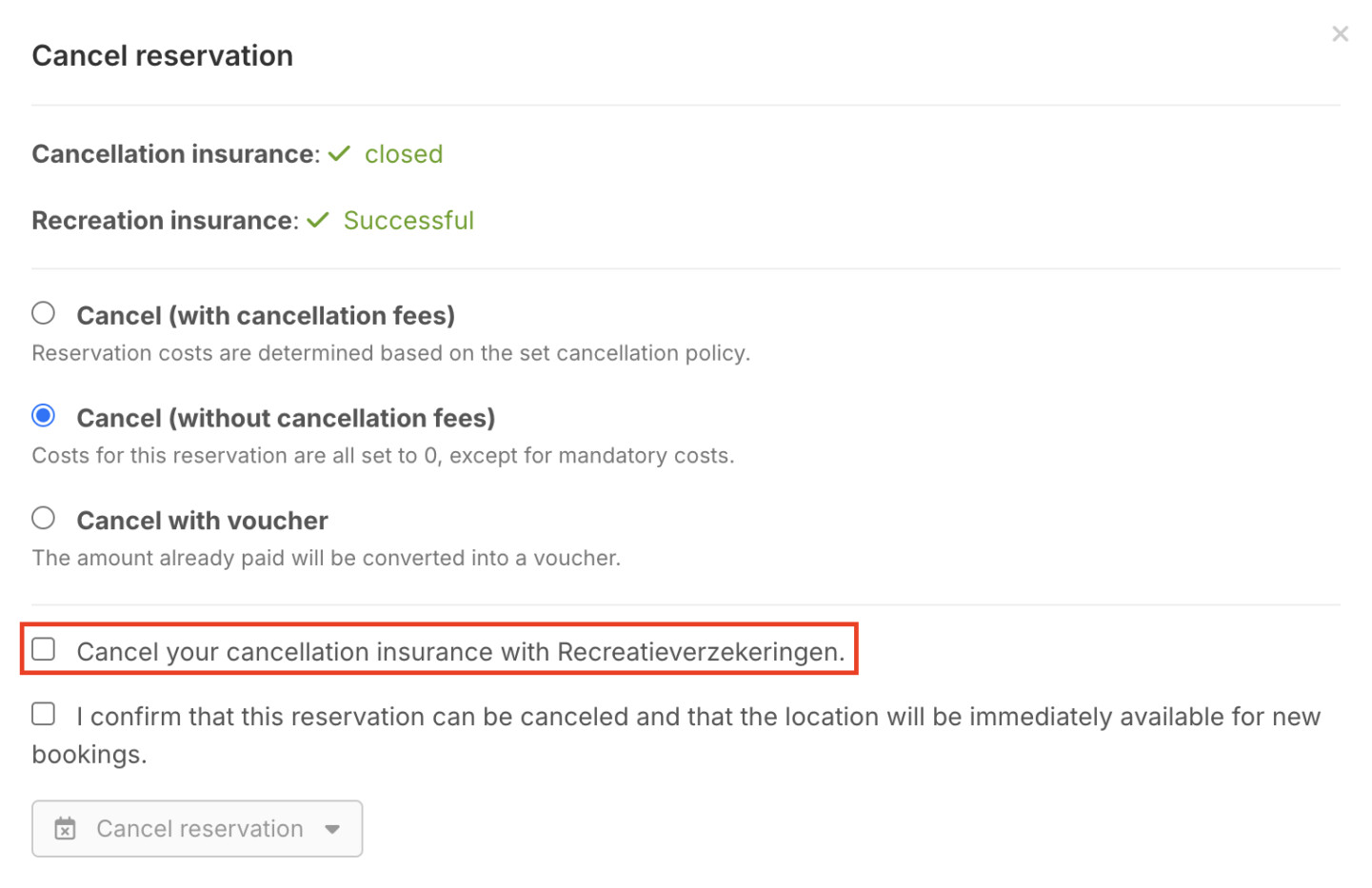
Task: Click the green "Successful" status text
Action: pyautogui.click(x=408, y=221)
